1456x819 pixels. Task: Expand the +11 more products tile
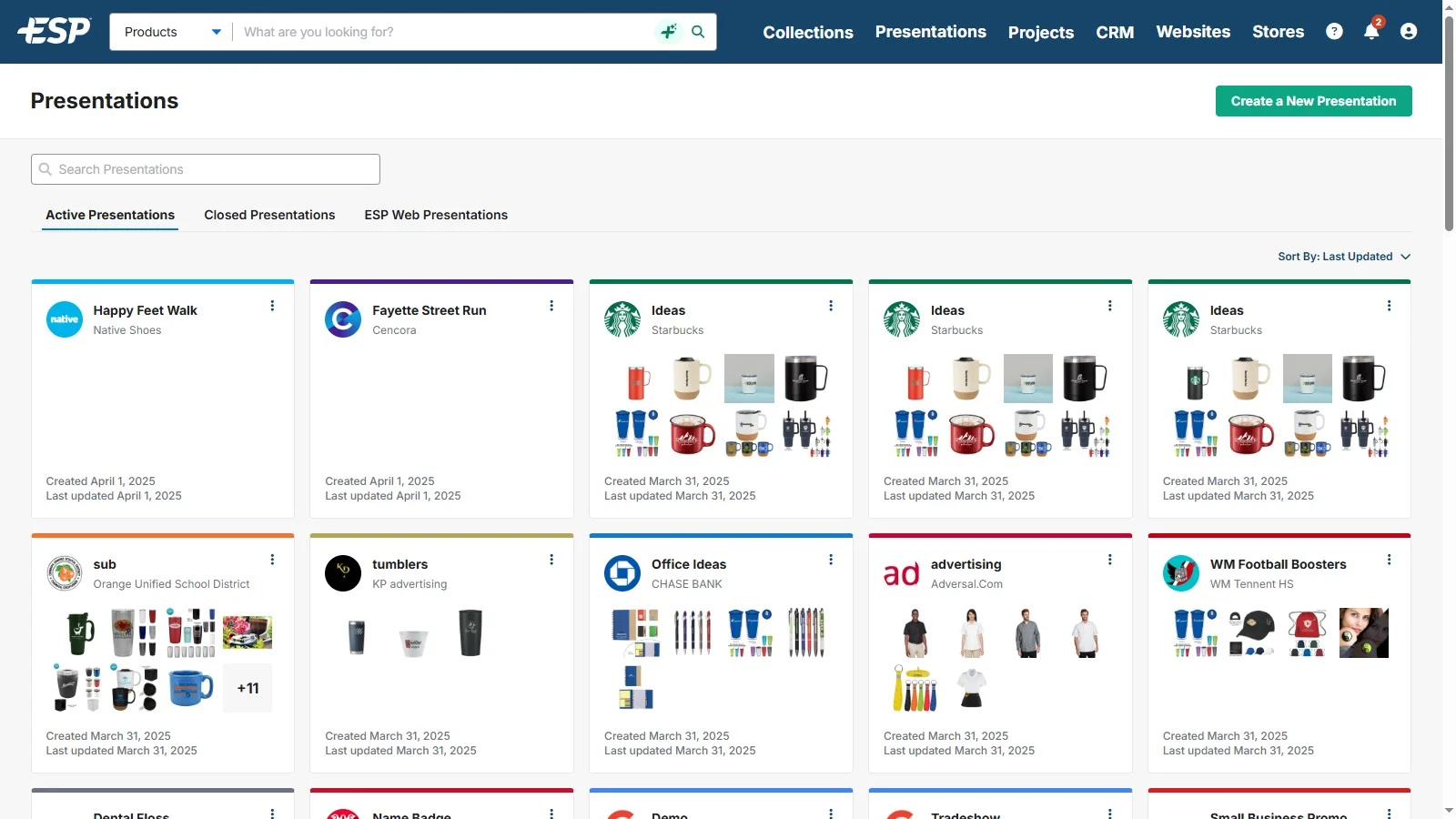pyautogui.click(x=248, y=688)
